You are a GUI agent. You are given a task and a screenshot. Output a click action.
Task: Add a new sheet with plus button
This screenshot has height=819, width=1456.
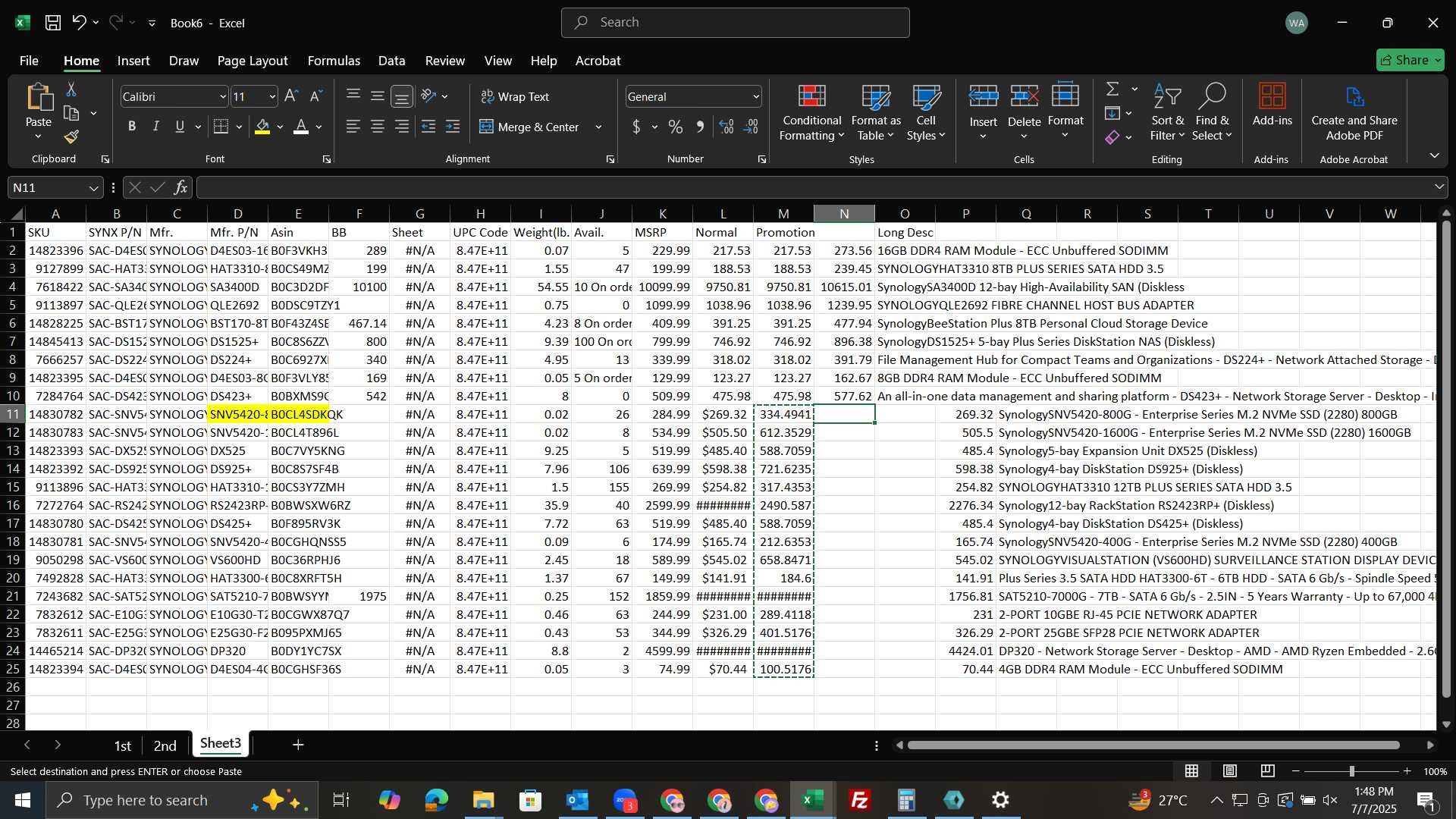pyautogui.click(x=298, y=745)
